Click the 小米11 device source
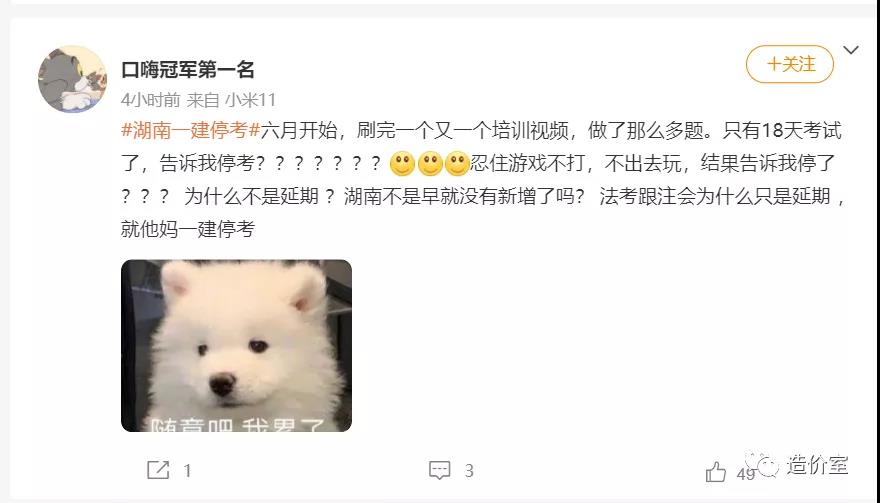The height and width of the screenshot is (503, 880). click(250, 100)
